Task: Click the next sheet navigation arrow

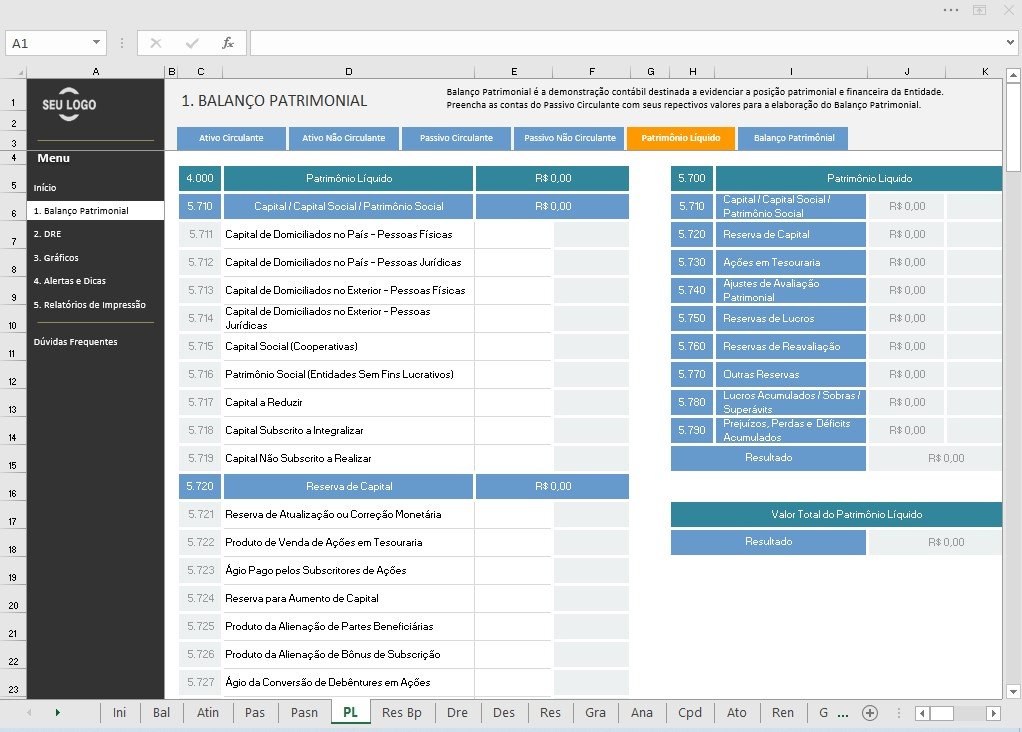Action: [57, 712]
